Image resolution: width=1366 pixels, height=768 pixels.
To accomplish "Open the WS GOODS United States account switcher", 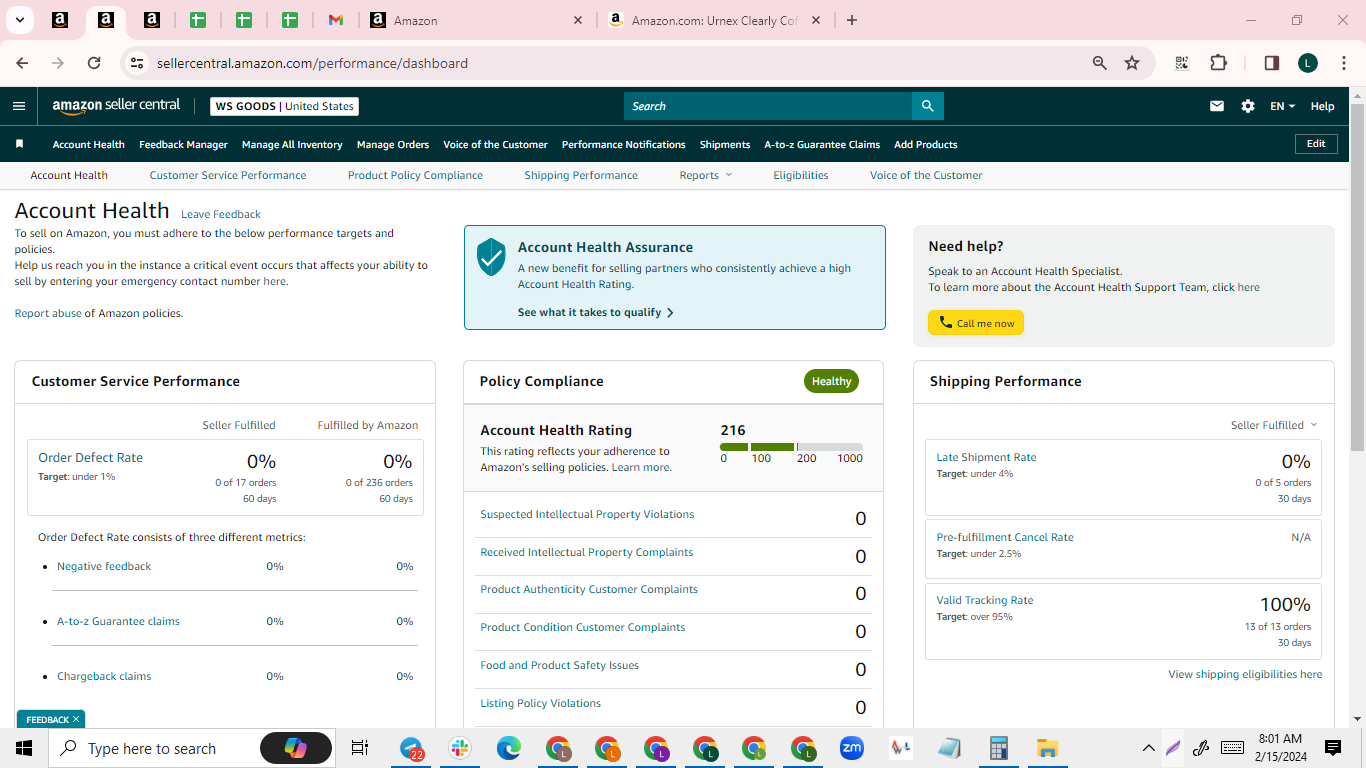I will point(284,106).
